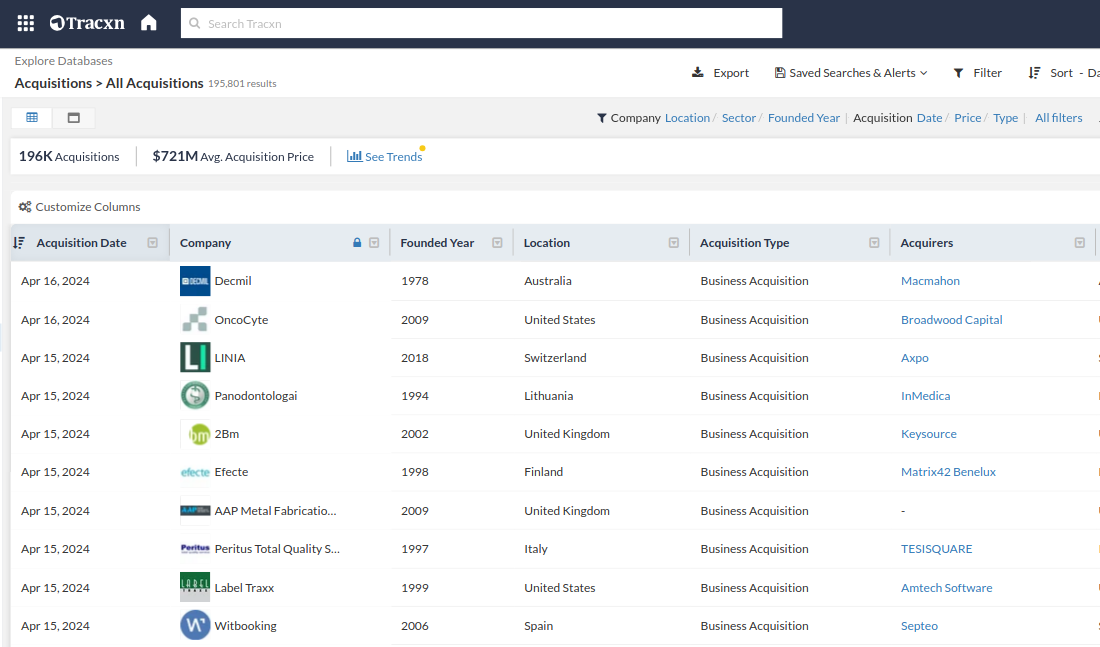Select the Sector company filter

tap(739, 118)
